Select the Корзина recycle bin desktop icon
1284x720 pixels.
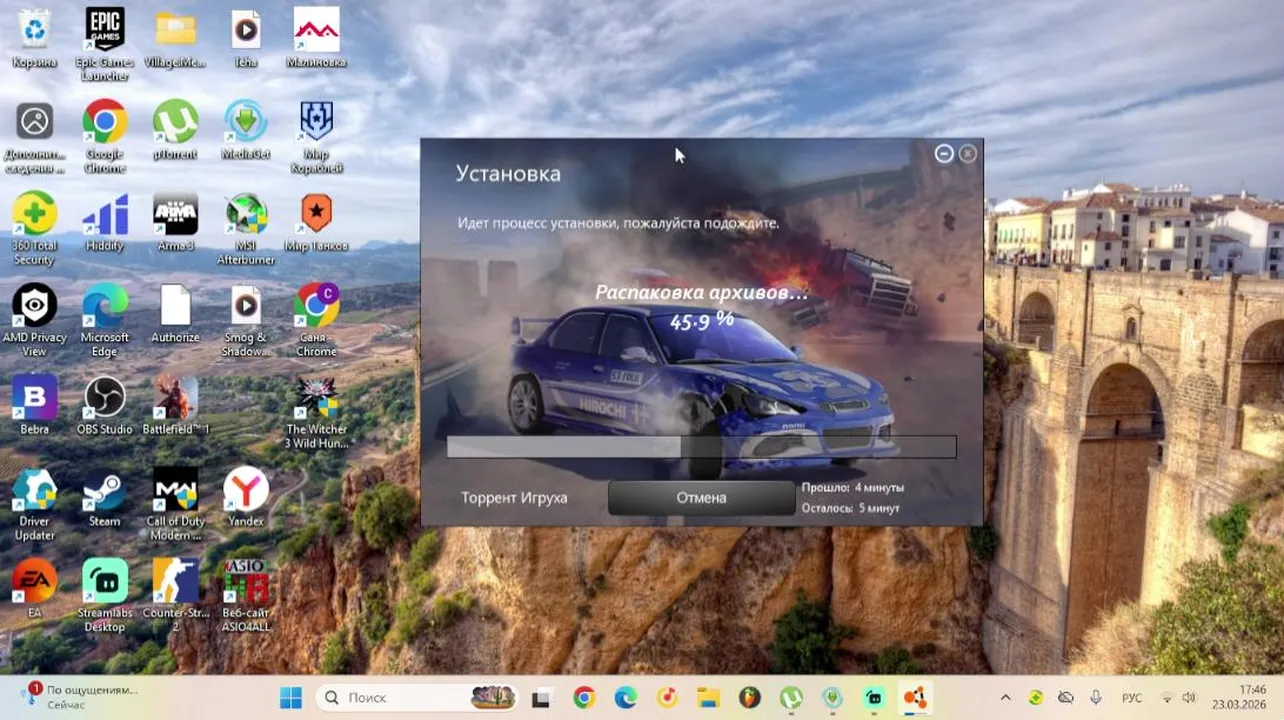[x=35, y=38]
